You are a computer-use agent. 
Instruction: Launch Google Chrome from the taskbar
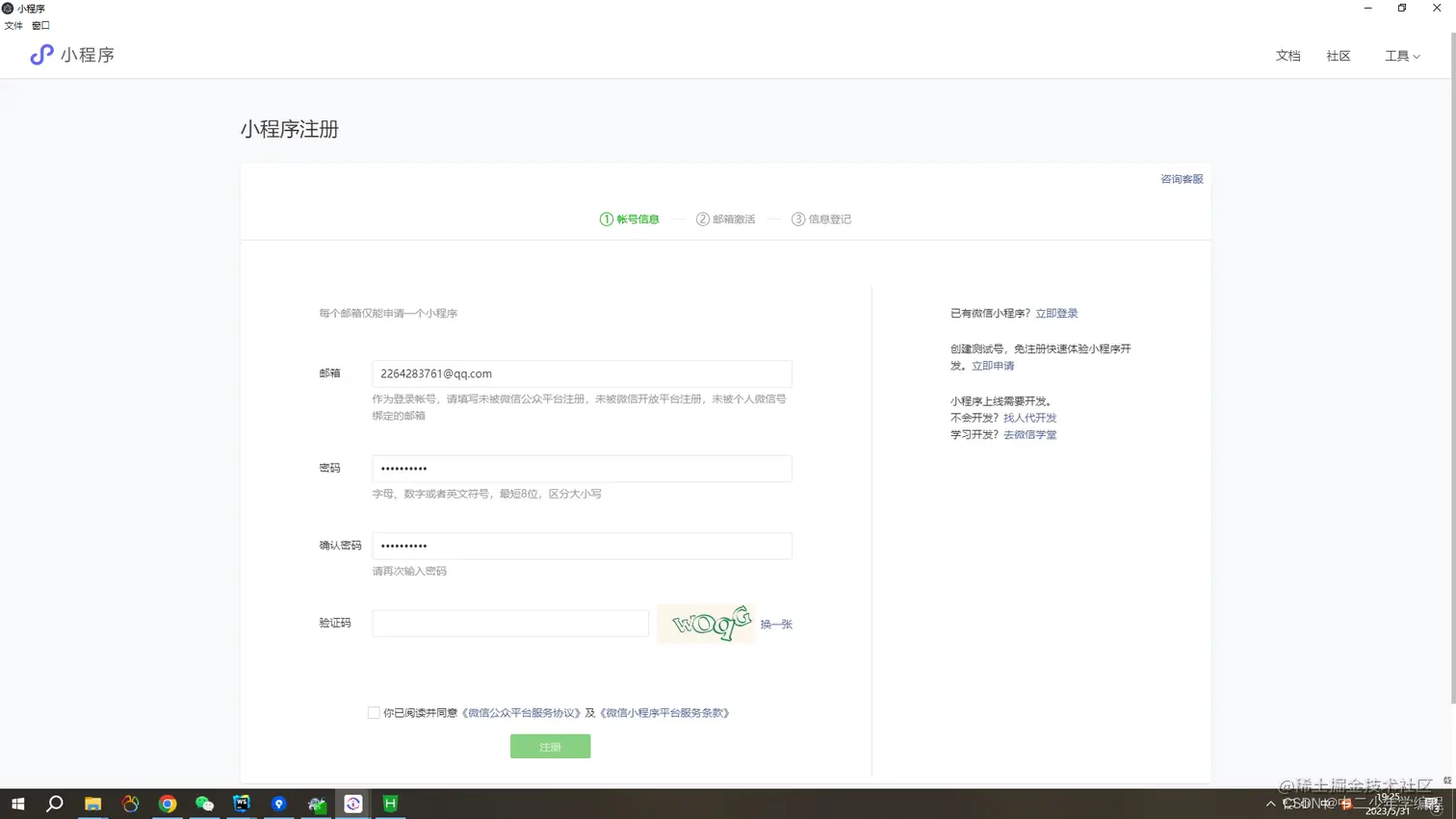168,804
